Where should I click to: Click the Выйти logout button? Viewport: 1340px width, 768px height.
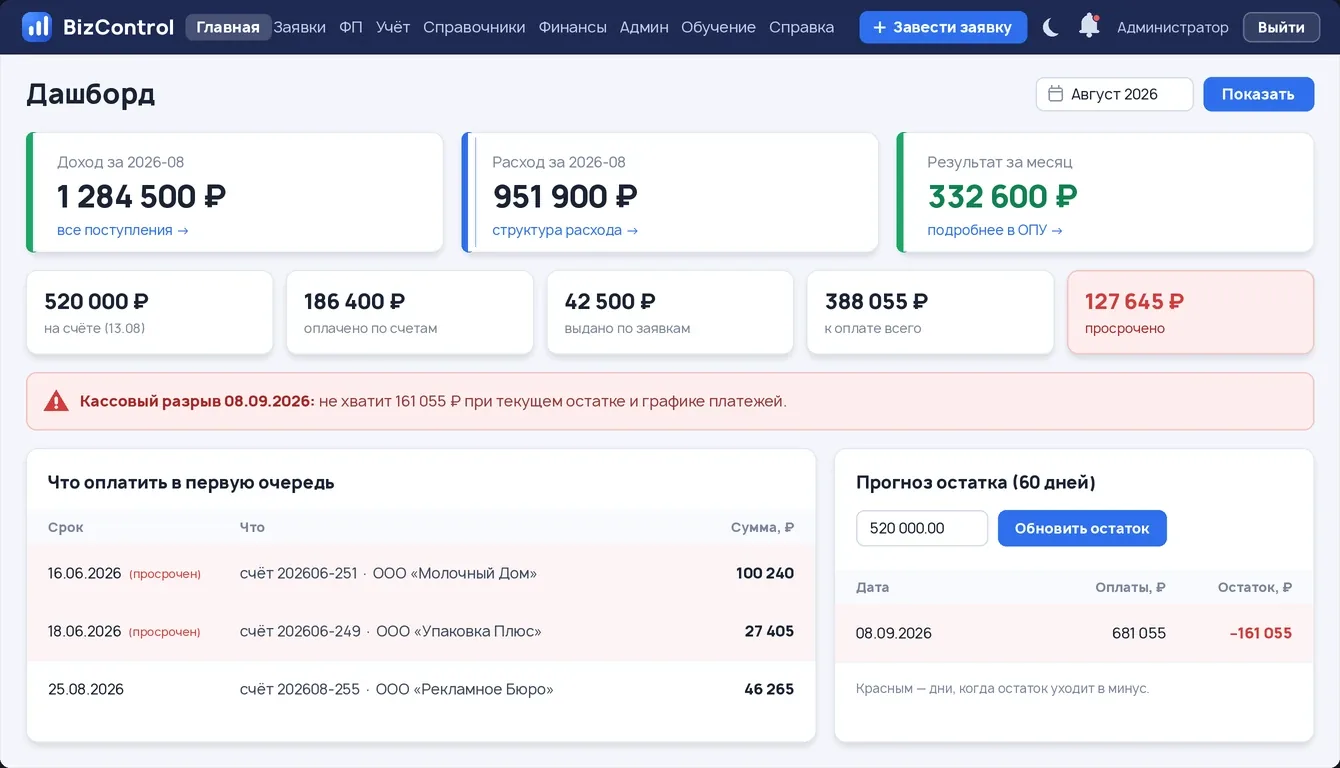coord(1281,27)
